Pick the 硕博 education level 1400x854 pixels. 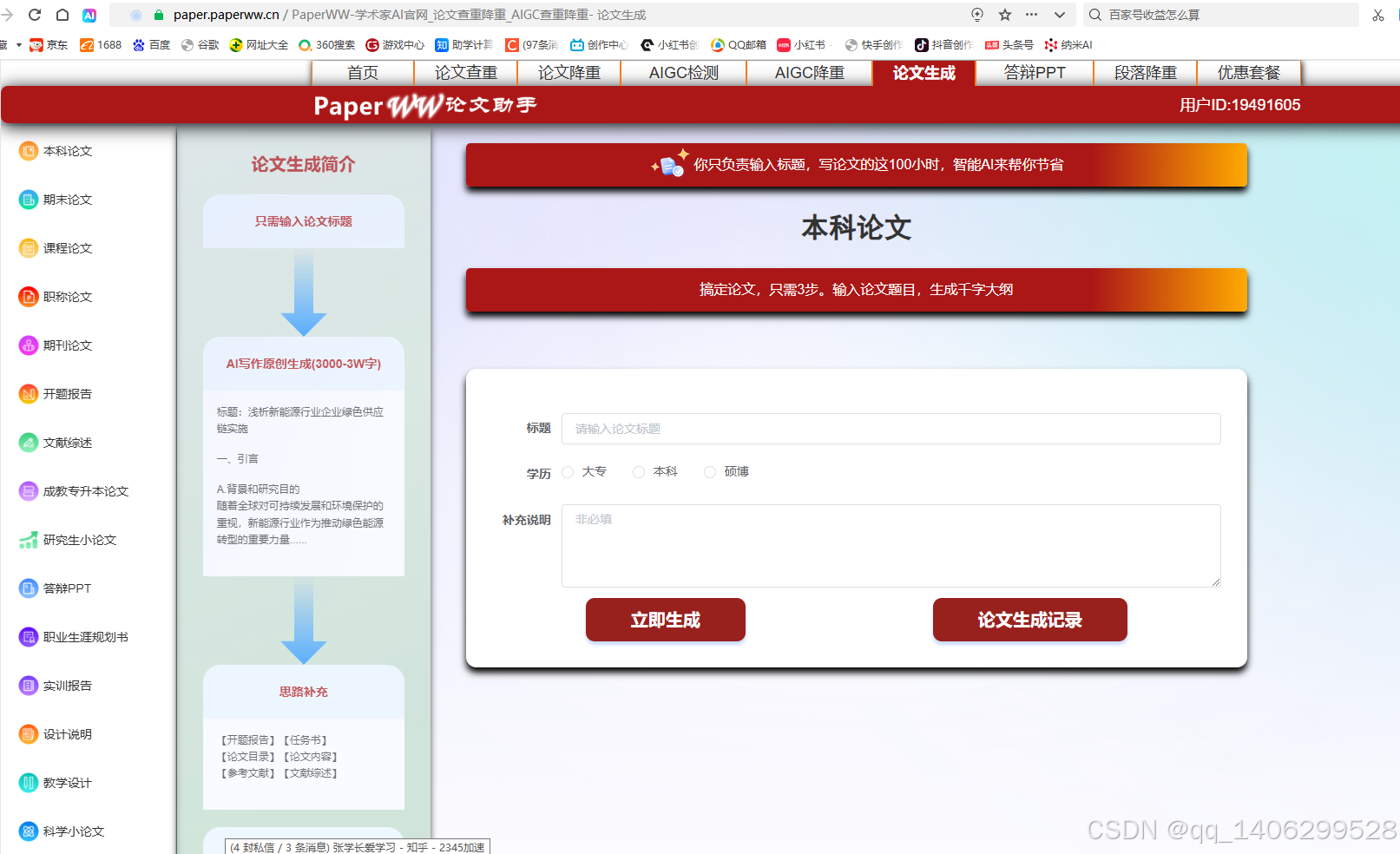[710, 471]
